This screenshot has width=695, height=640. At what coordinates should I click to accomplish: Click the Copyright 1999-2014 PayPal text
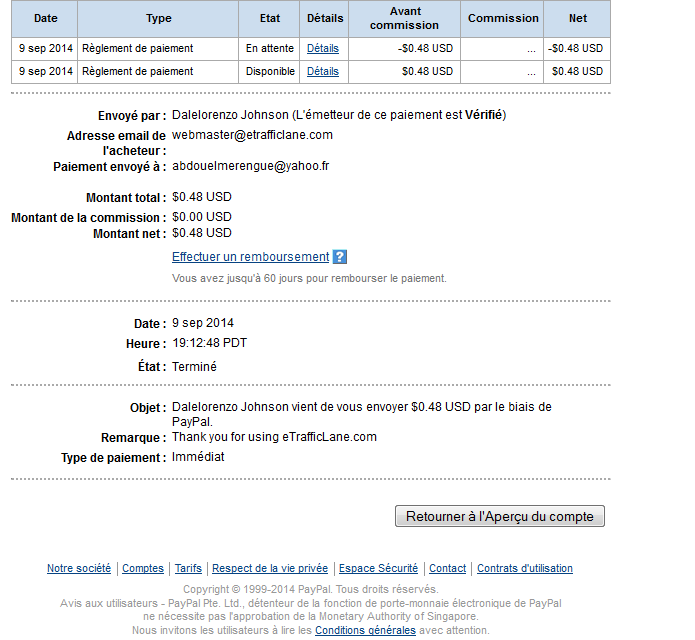coord(311,589)
